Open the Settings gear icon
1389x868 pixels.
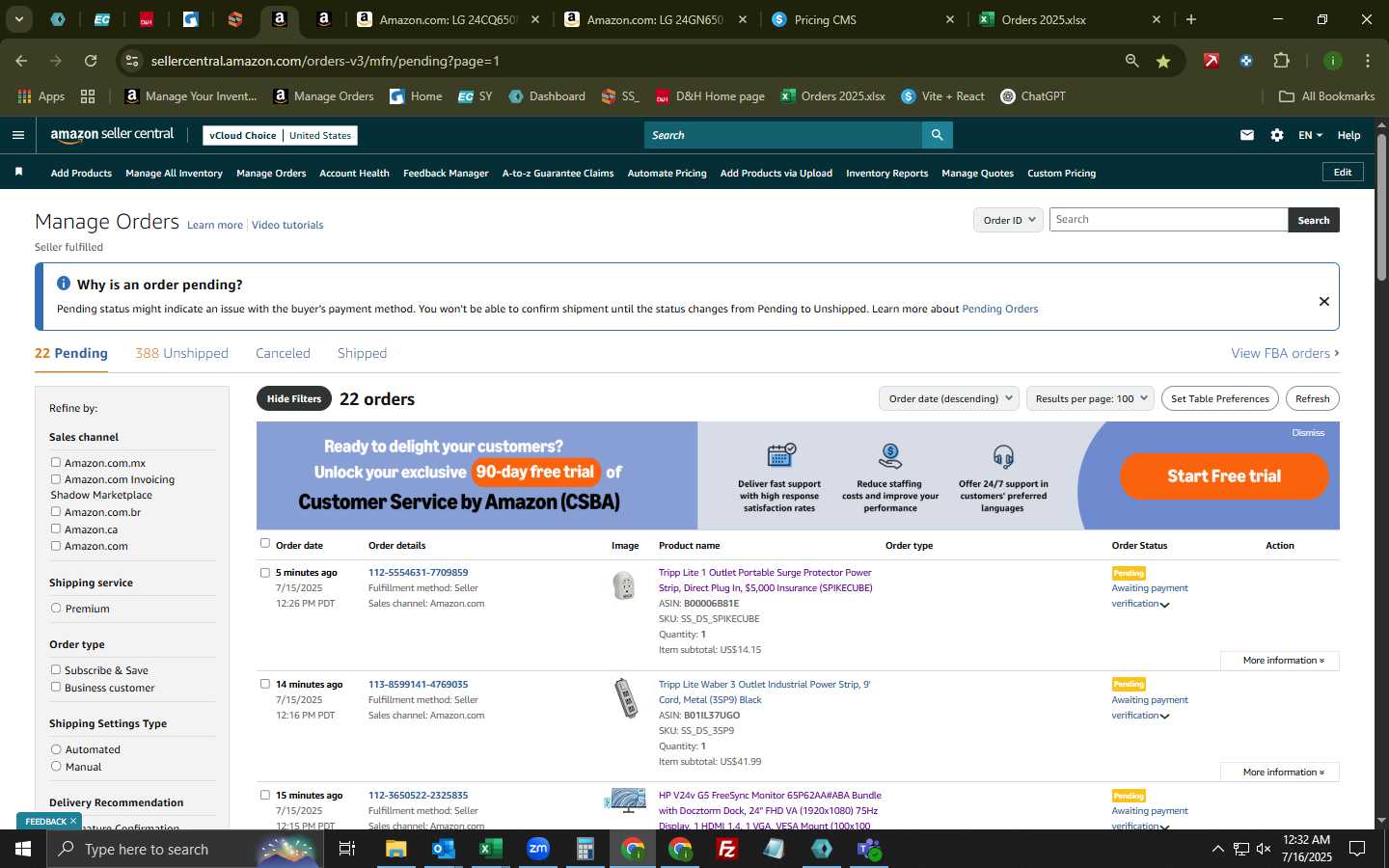(x=1277, y=135)
